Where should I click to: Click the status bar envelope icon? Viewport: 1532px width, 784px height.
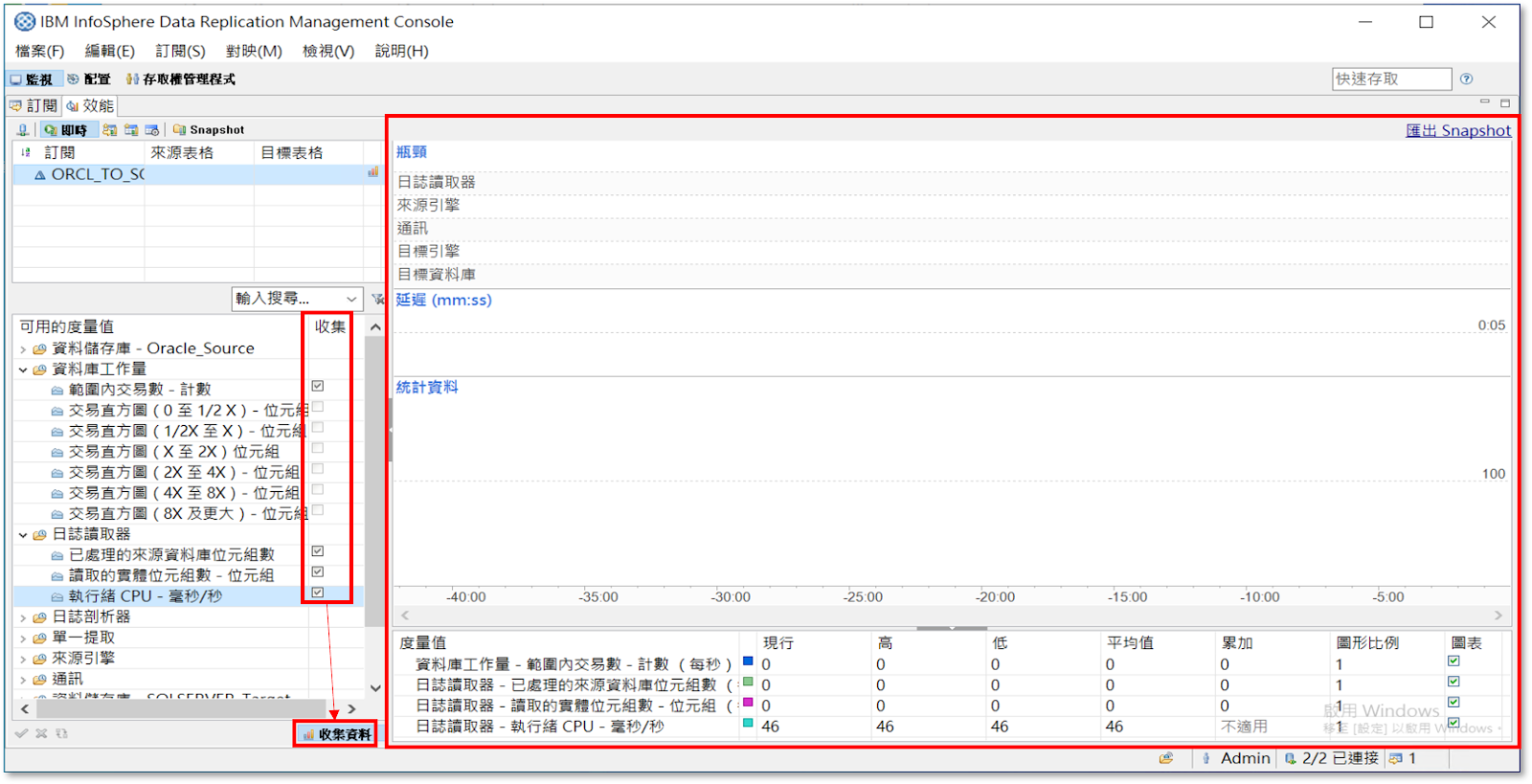coord(1166,758)
